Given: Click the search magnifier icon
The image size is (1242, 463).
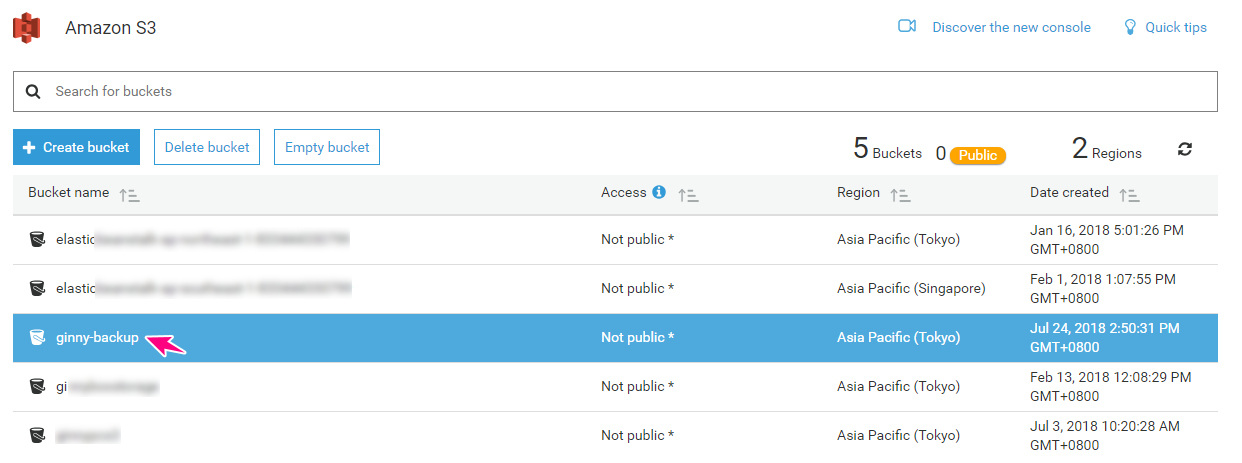Looking at the screenshot, I should pos(33,91).
